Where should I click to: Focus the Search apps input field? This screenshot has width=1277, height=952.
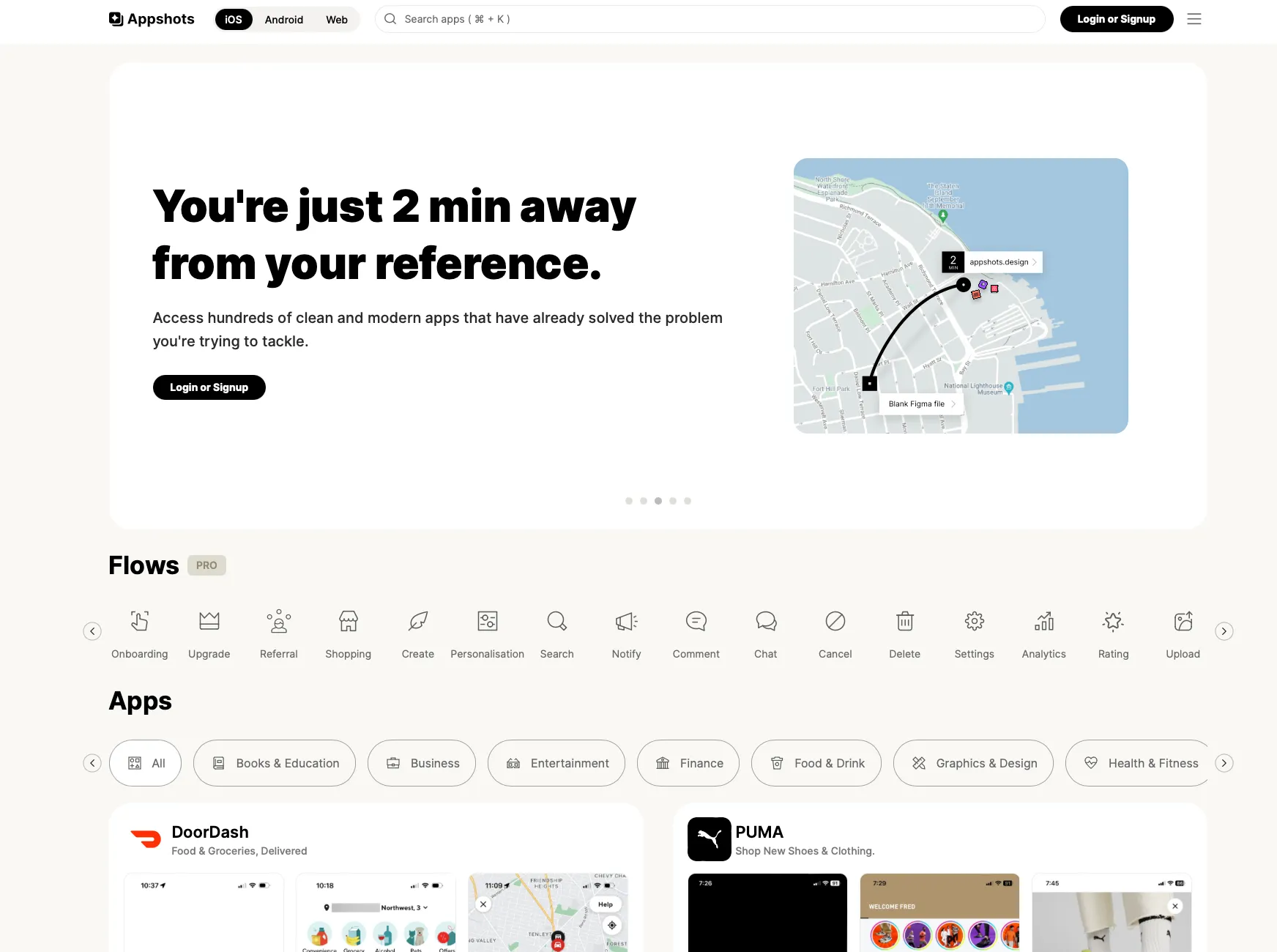[x=710, y=19]
